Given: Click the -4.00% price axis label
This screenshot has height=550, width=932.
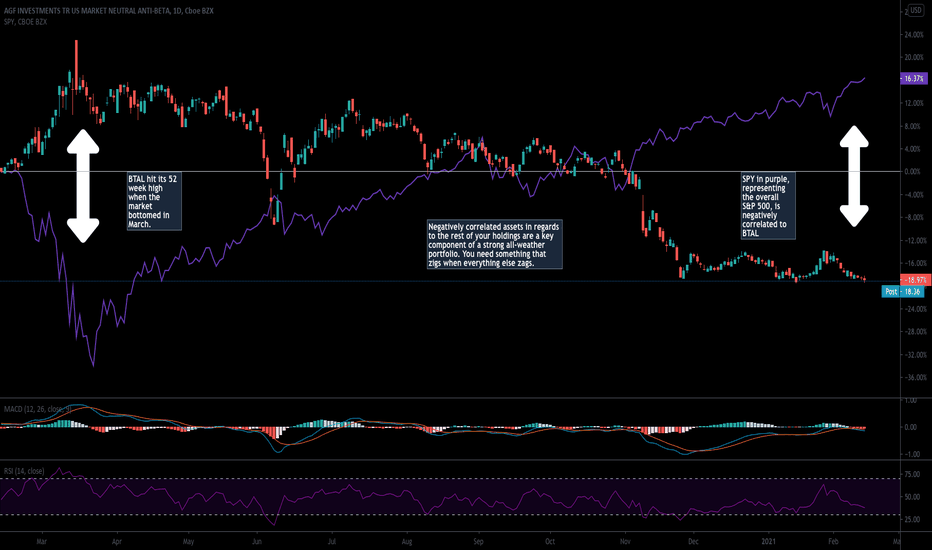Looking at the screenshot, I should [x=914, y=195].
